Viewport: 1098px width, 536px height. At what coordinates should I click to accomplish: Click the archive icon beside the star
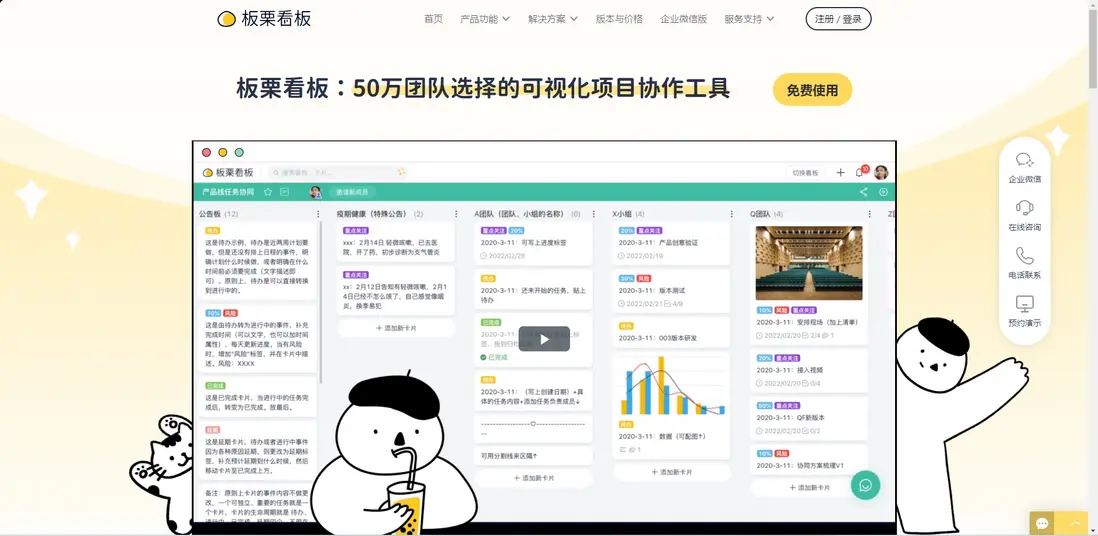(x=284, y=192)
